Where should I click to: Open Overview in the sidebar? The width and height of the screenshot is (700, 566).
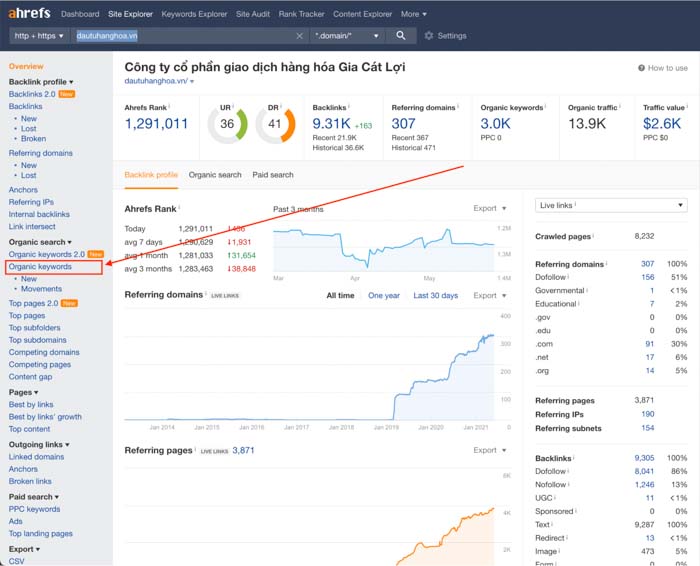pos(26,66)
